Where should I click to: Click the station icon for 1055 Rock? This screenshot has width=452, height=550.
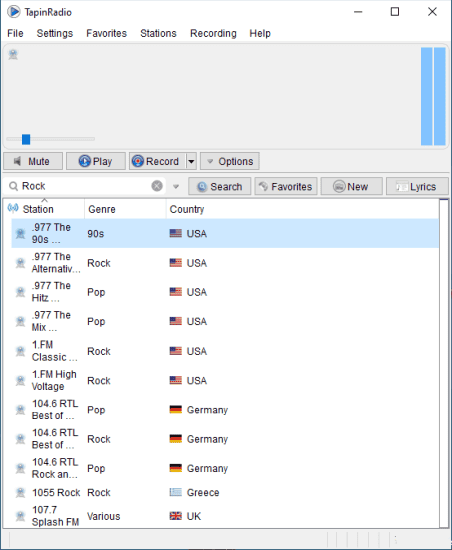pos(20,492)
